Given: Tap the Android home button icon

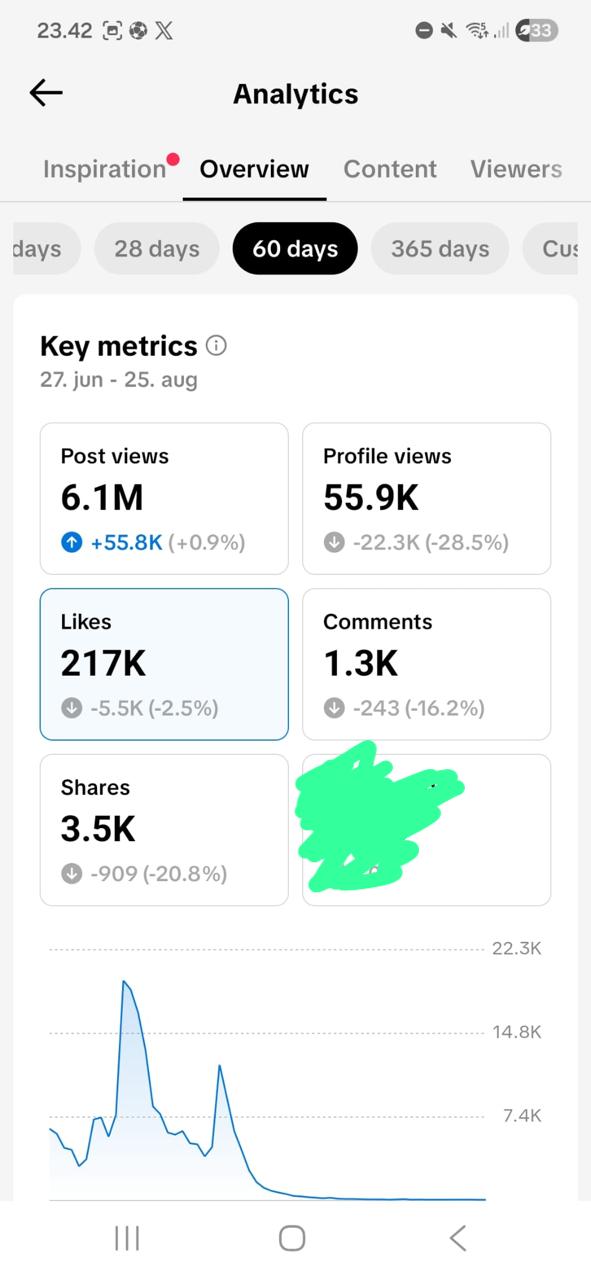Looking at the screenshot, I should (292, 1238).
